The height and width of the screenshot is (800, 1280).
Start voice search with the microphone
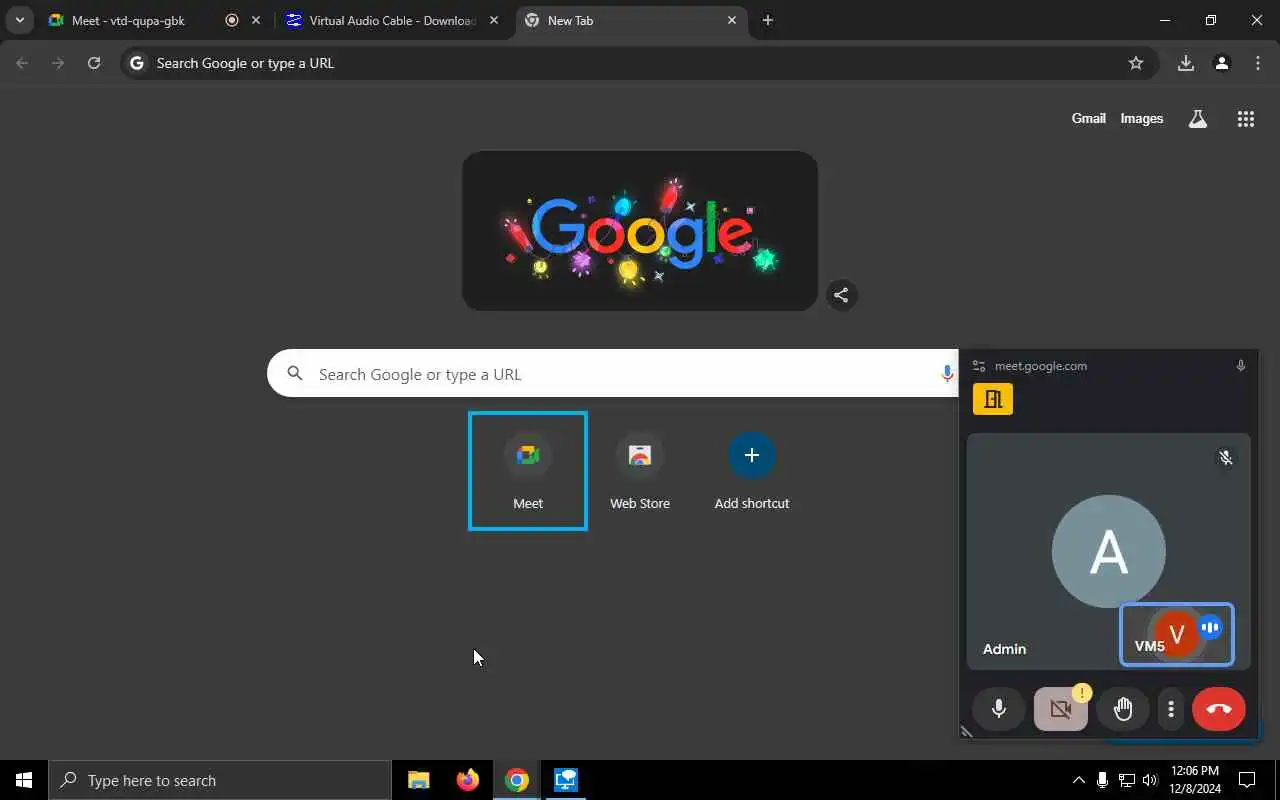[946, 373]
